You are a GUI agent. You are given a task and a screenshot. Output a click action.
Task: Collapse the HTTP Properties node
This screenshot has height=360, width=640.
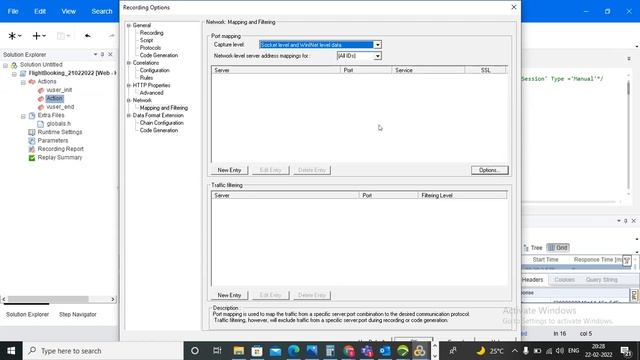(x=129, y=85)
